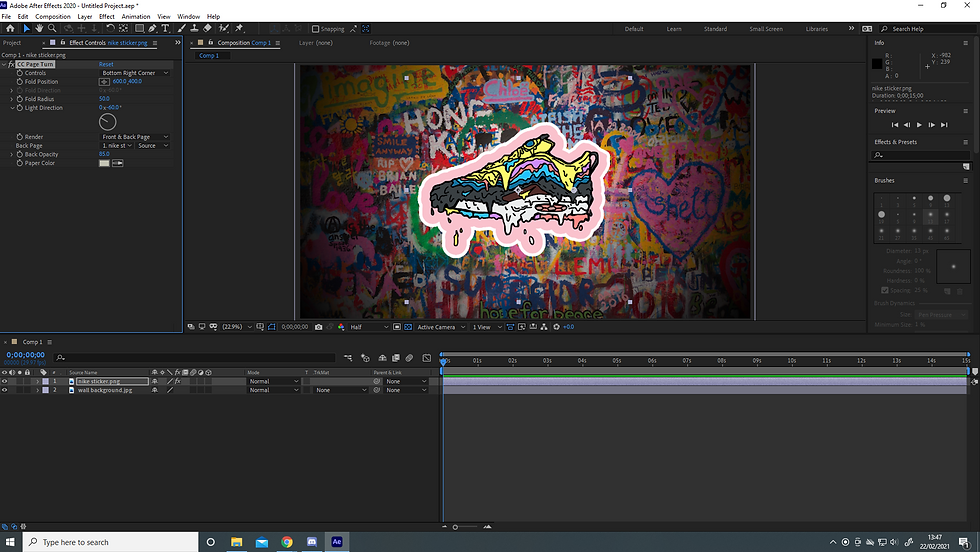Open the Composition Mini-Flowchart in timeline
Viewport: 980px width, 552px height.
pos(348,358)
